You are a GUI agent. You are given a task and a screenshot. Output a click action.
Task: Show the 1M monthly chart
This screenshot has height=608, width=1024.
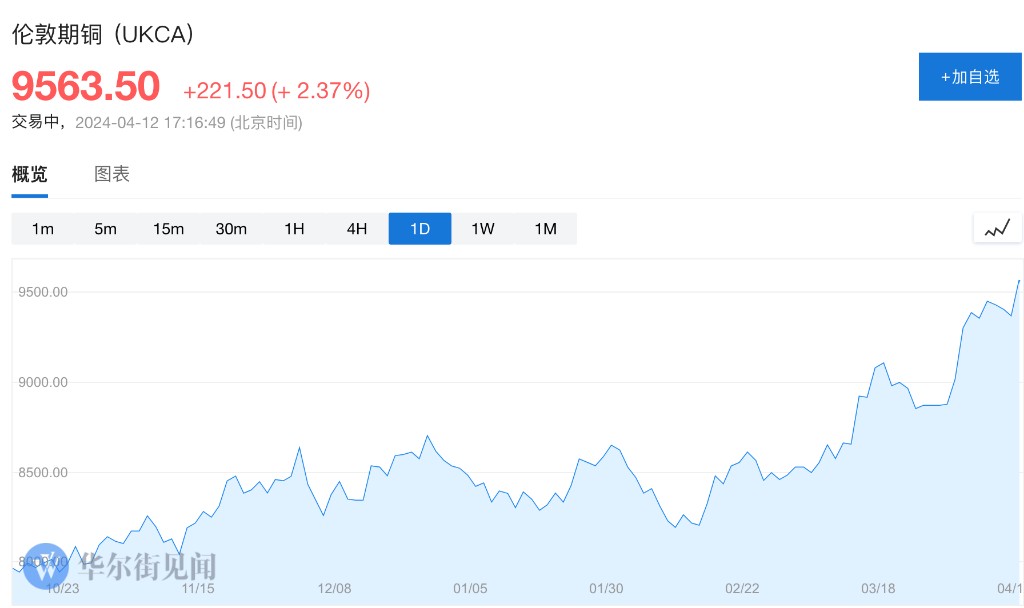tap(545, 229)
